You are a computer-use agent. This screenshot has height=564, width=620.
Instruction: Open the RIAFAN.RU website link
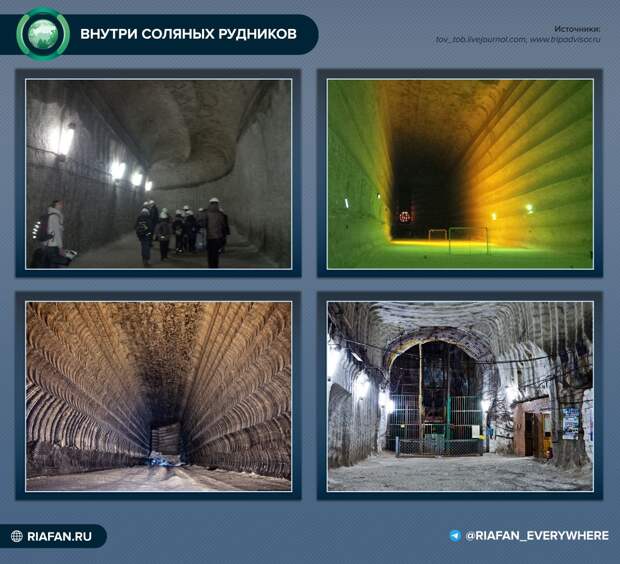click(59, 536)
